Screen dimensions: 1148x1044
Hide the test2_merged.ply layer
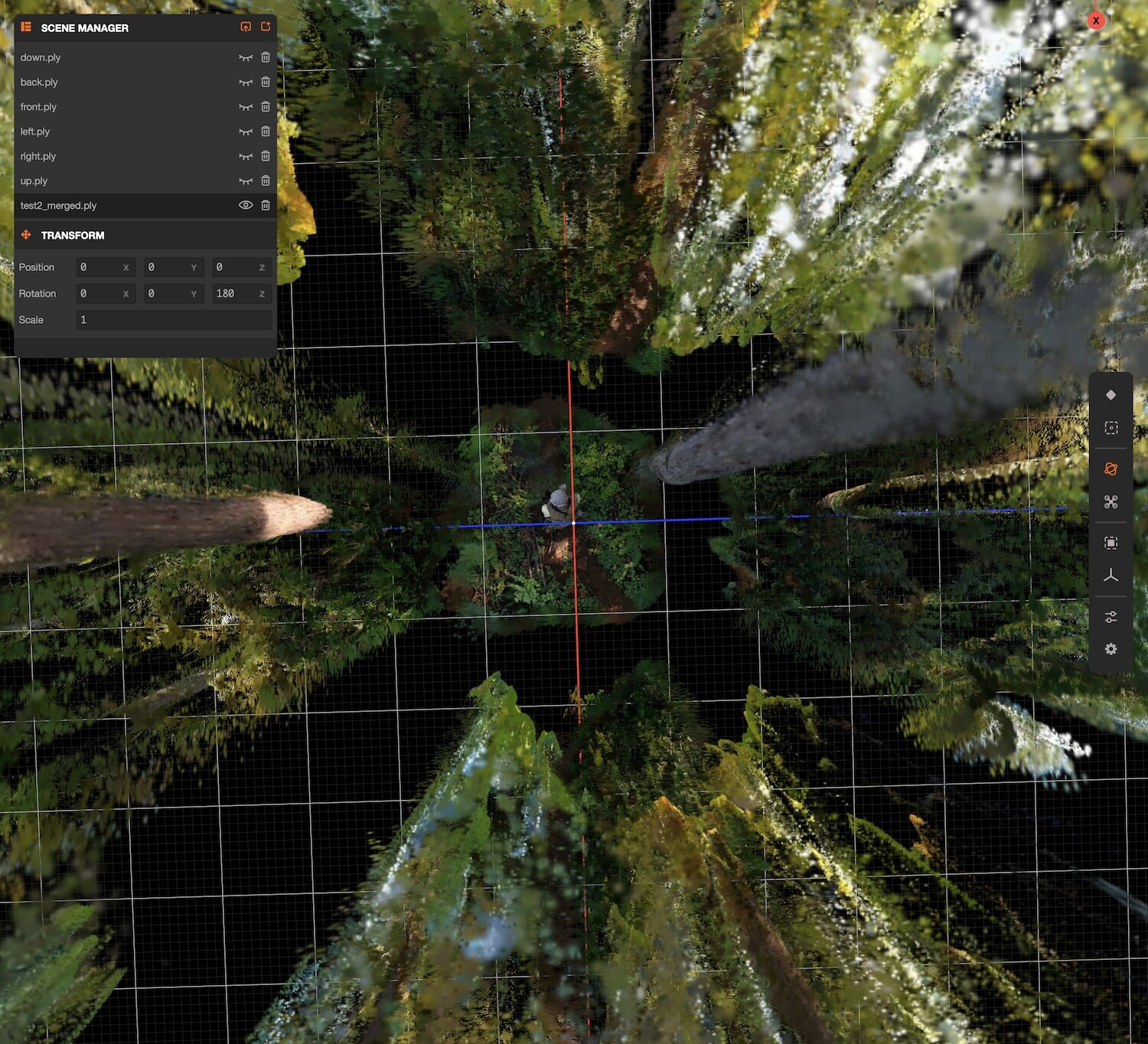click(246, 205)
